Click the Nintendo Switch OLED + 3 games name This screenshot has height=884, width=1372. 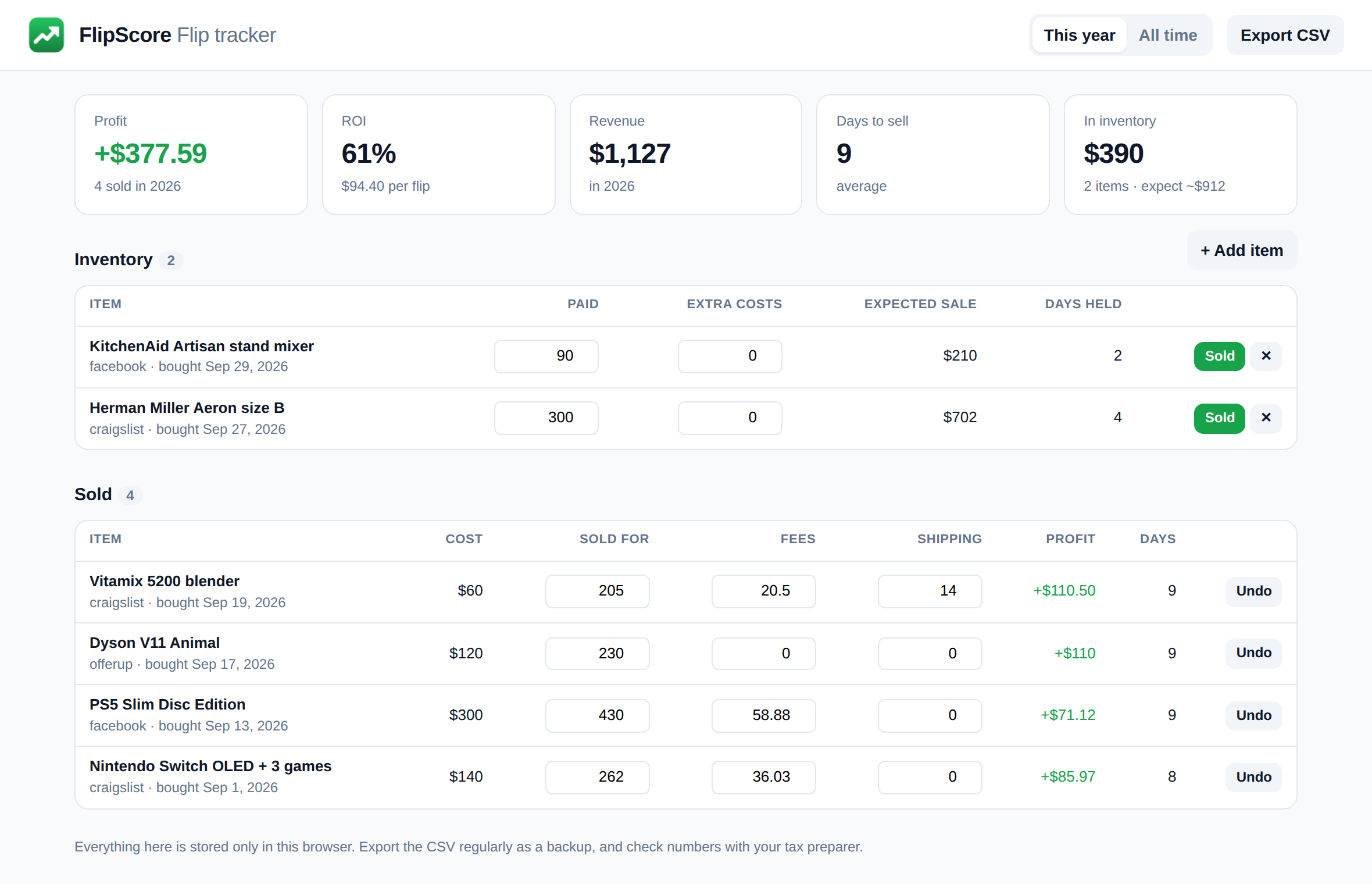click(x=210, y=766)
